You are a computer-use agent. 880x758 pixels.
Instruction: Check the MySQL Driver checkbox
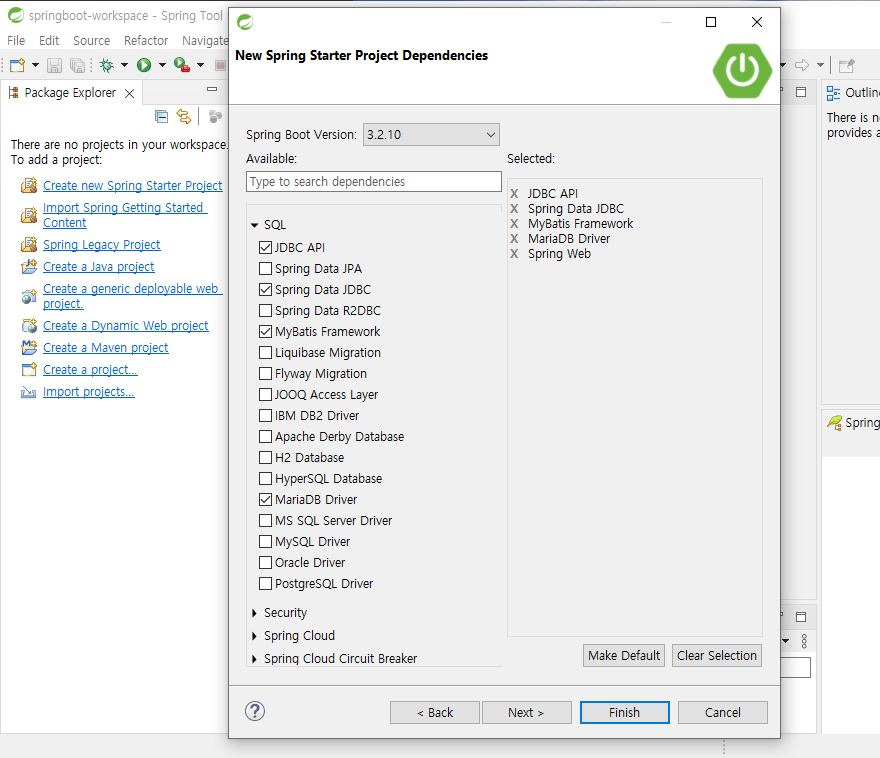(x=265, y=541)
